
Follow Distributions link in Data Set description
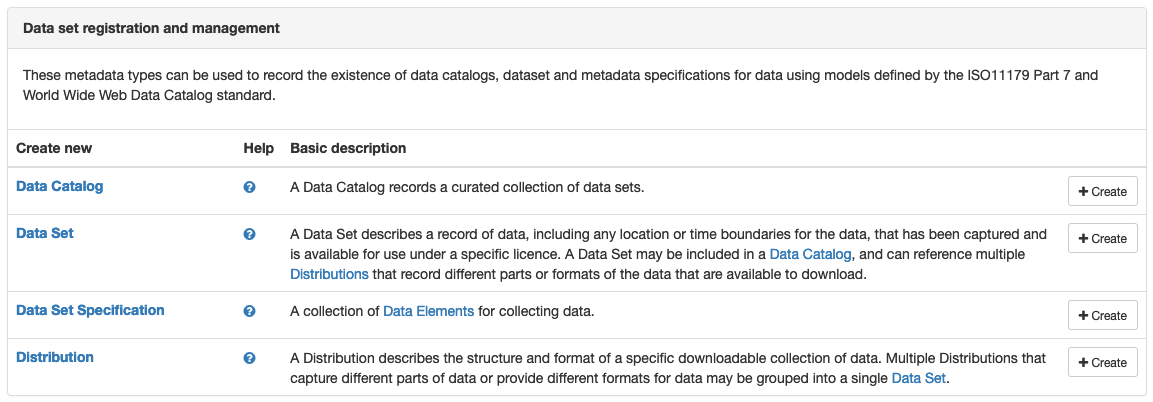coord(329,274)
